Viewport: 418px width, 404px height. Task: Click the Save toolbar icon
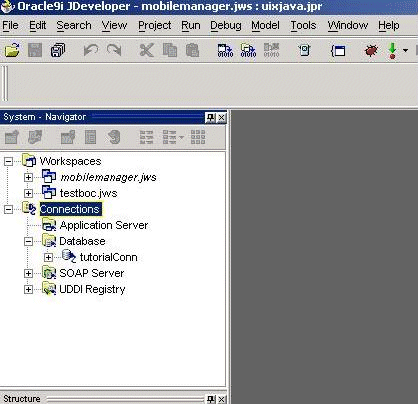[35, 51]
